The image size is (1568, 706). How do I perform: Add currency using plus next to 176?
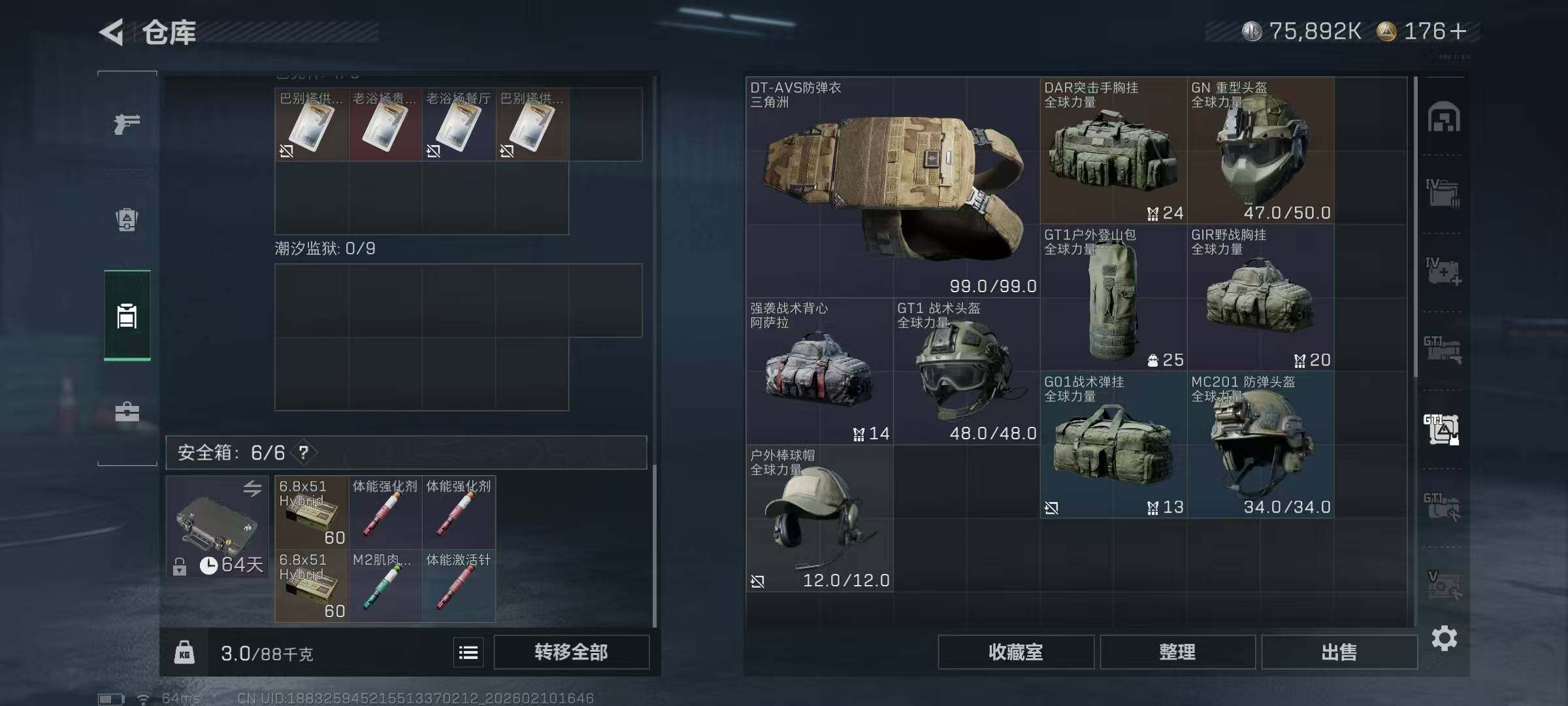click(1458, 31)
